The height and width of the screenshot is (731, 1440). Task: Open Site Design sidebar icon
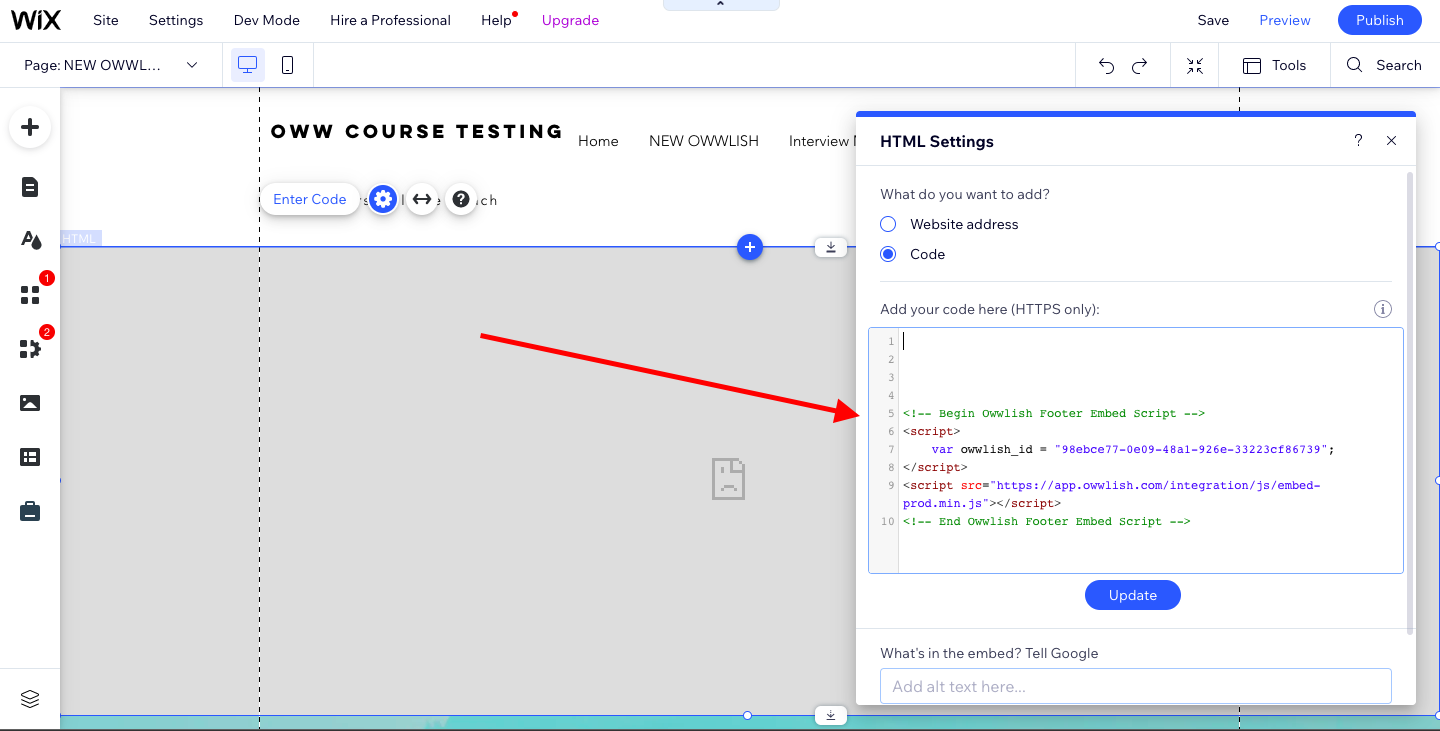coord(30,240)
